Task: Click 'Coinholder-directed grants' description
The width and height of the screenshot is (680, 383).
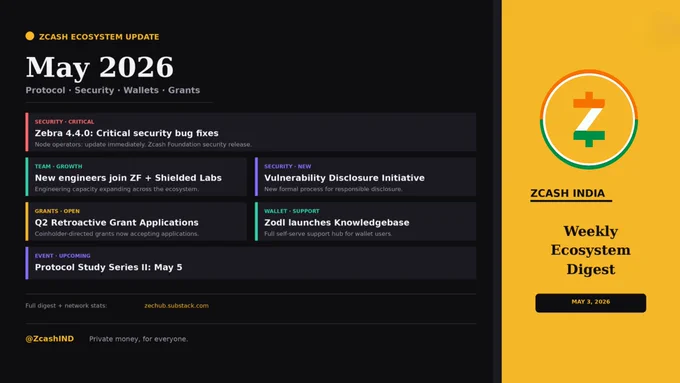Action: click(x=117, y=234)
